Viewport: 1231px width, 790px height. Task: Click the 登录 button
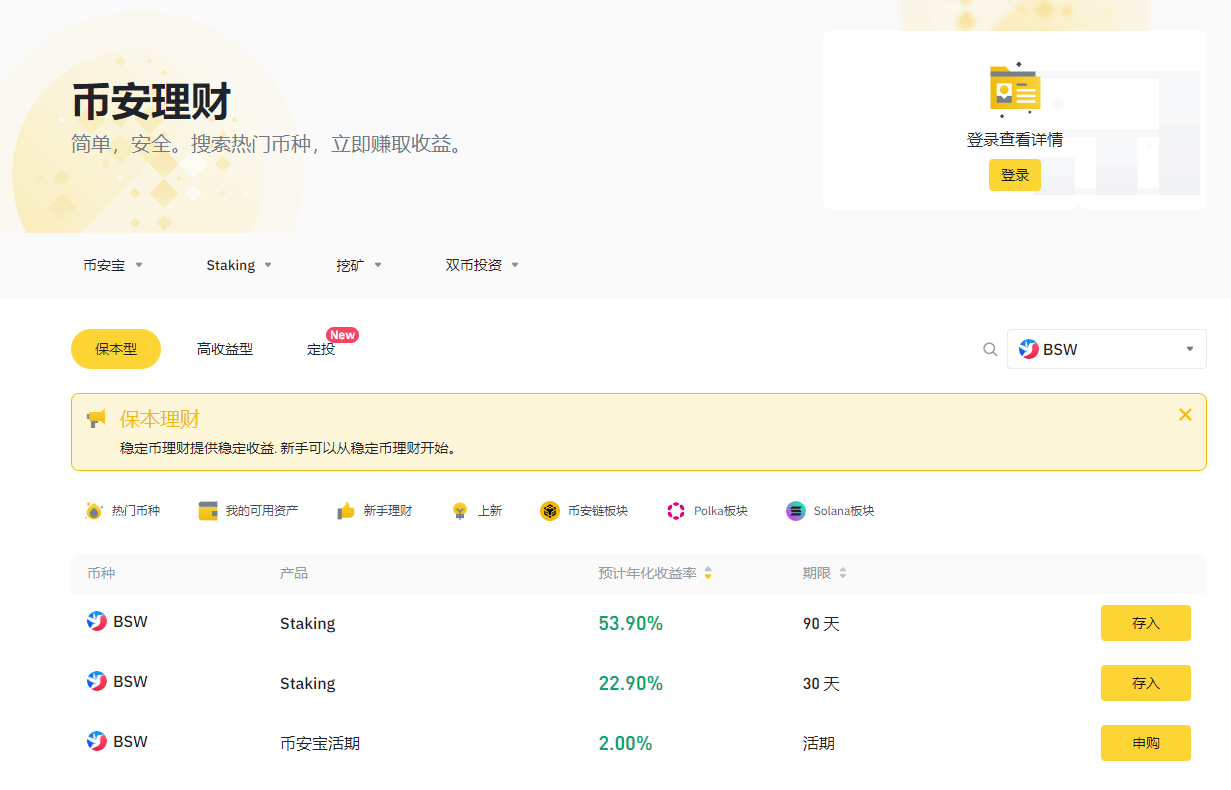click(x=1015, y=175)
